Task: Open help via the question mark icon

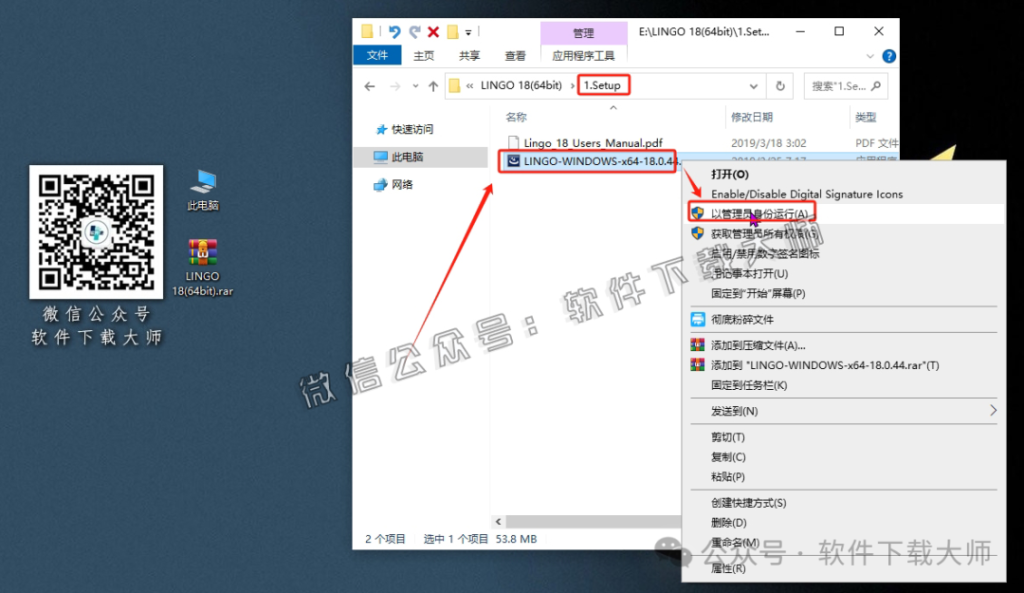Action: tap(889, 55)
